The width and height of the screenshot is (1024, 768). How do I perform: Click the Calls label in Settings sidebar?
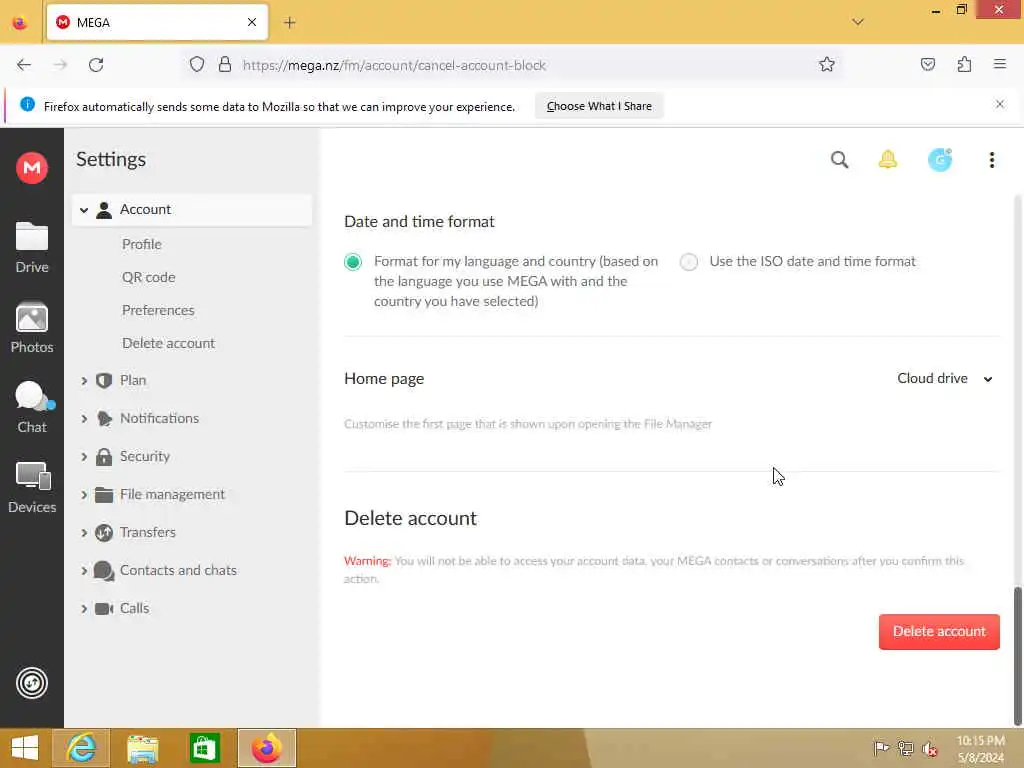pos(135,608)
